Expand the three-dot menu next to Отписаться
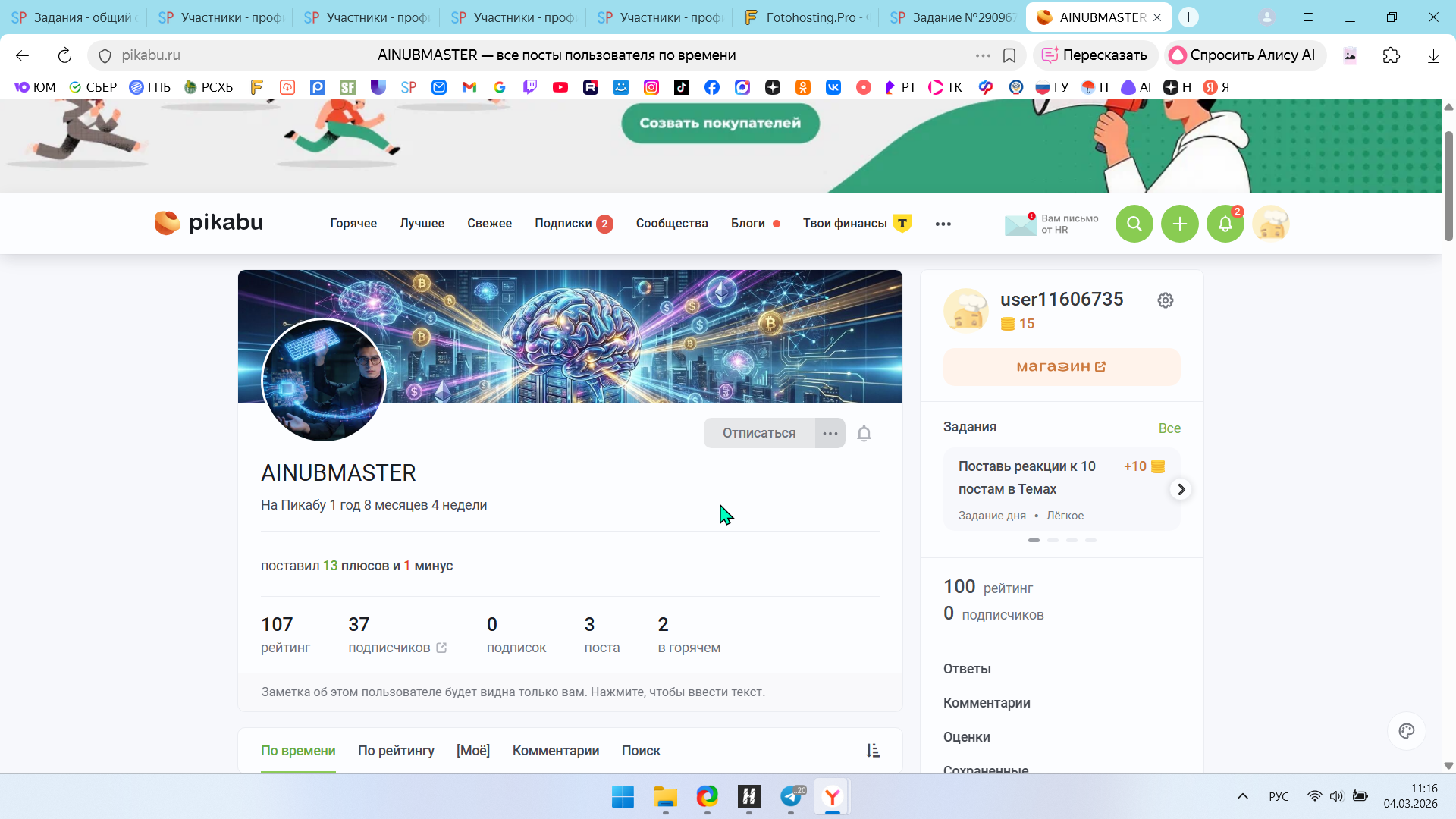 (830, 434)
